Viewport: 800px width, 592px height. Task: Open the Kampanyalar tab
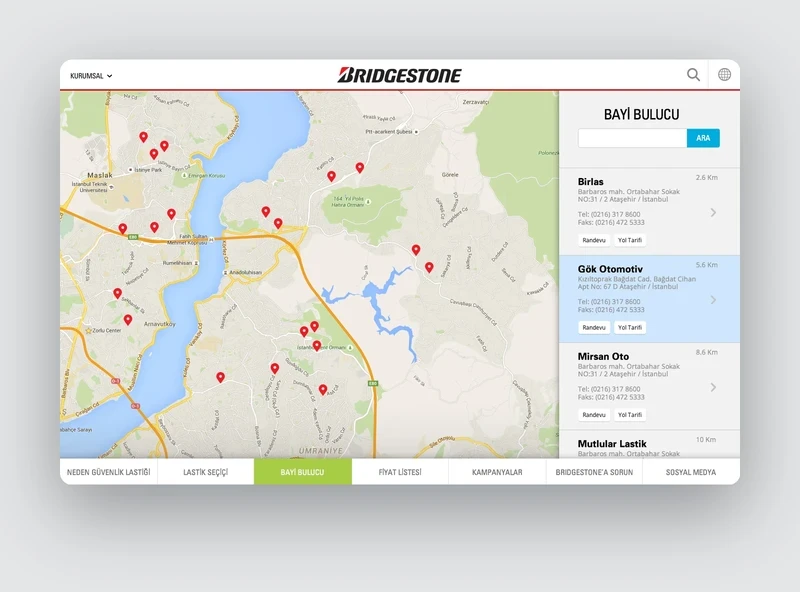coord(497,472)
